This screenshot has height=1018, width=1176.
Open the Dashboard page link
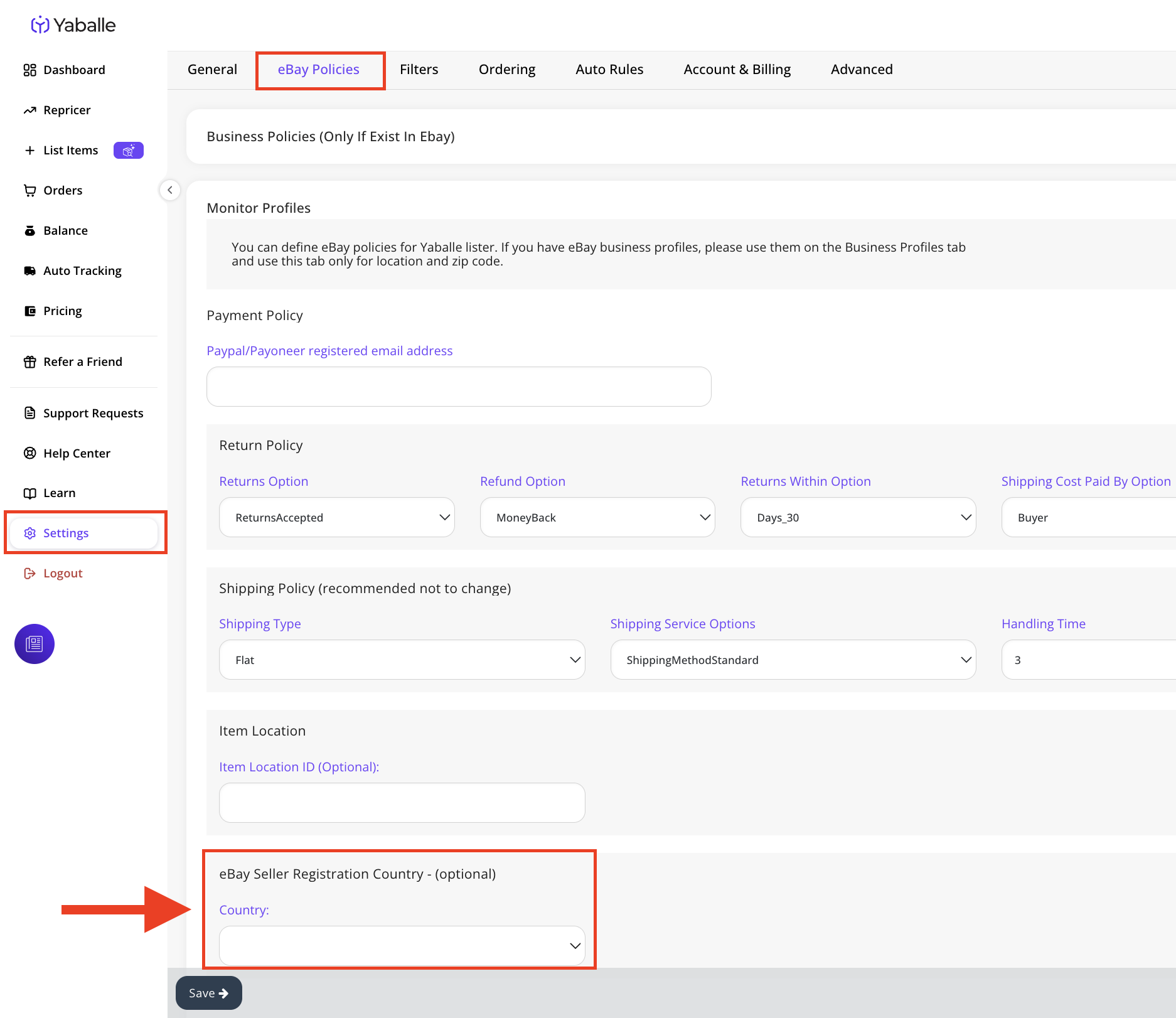click(x=74, y=70)
